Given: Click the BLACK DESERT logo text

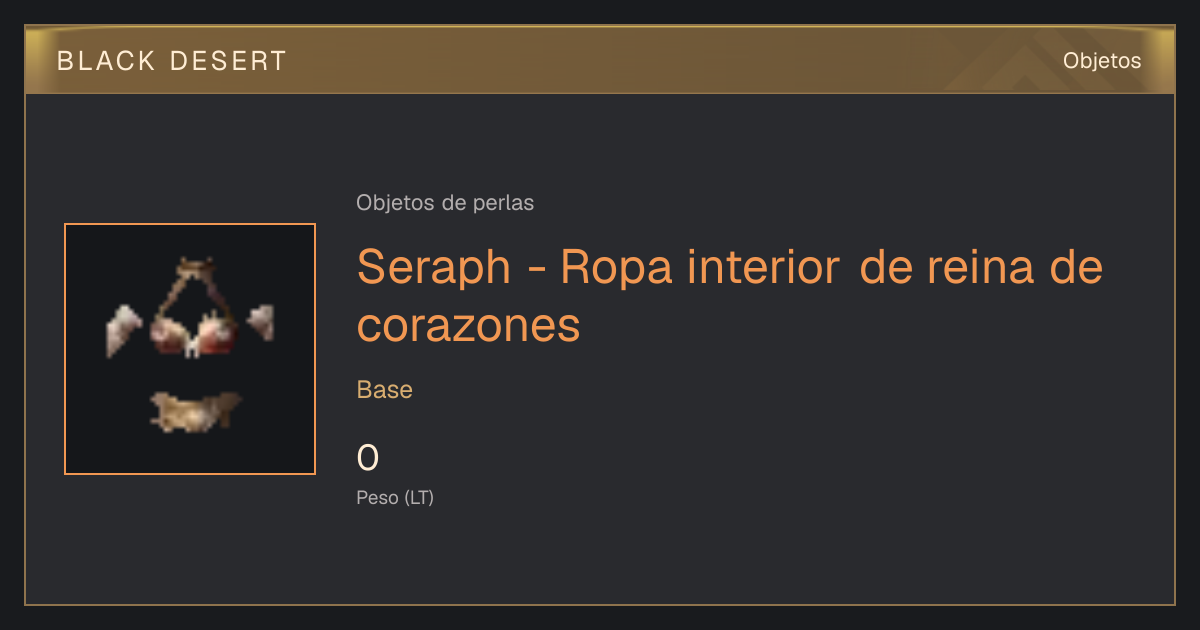Looking at the screenshot, I should (172, 61).
